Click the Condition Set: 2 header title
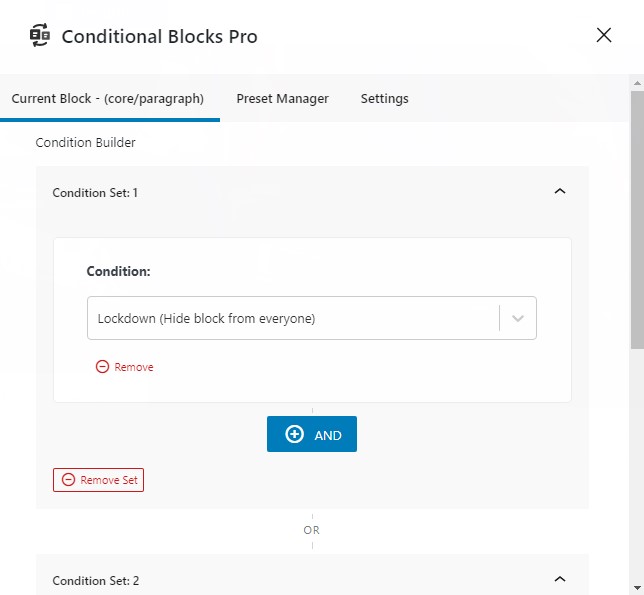This screenshot has height=595, width=644. (x=95, y=580)
